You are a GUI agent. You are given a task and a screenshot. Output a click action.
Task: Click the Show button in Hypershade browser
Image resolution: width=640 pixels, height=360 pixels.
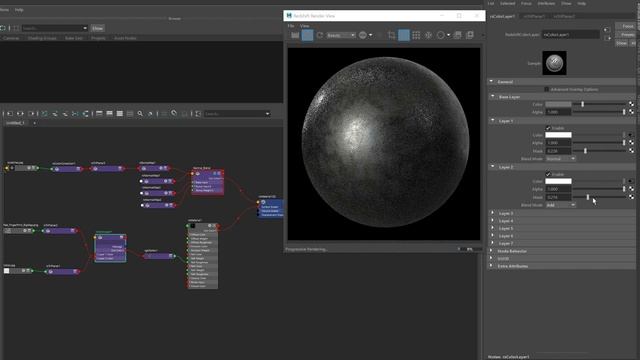tap(98, 28)
